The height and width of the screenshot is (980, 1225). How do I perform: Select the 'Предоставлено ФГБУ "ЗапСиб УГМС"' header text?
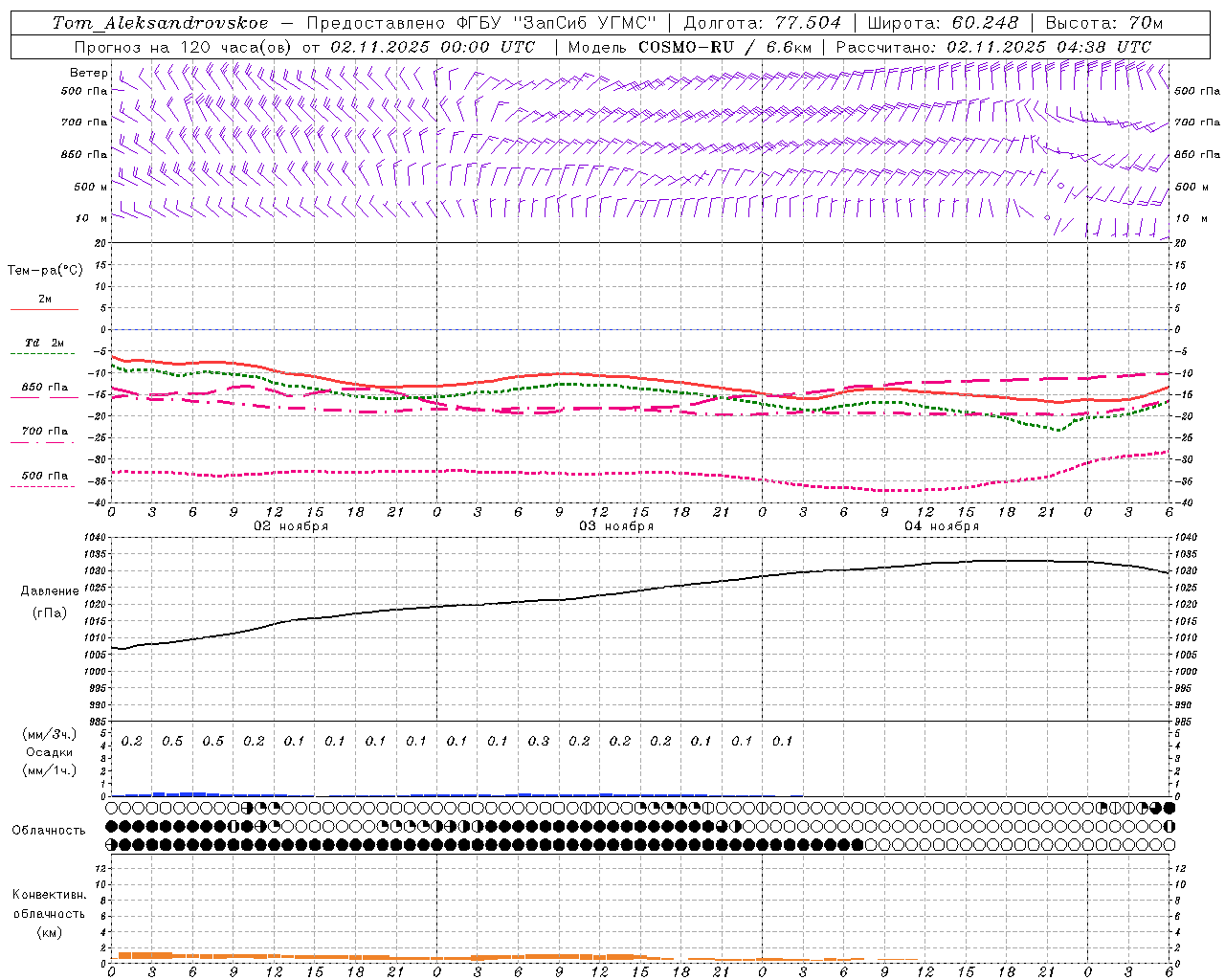[x=481, y=23]
